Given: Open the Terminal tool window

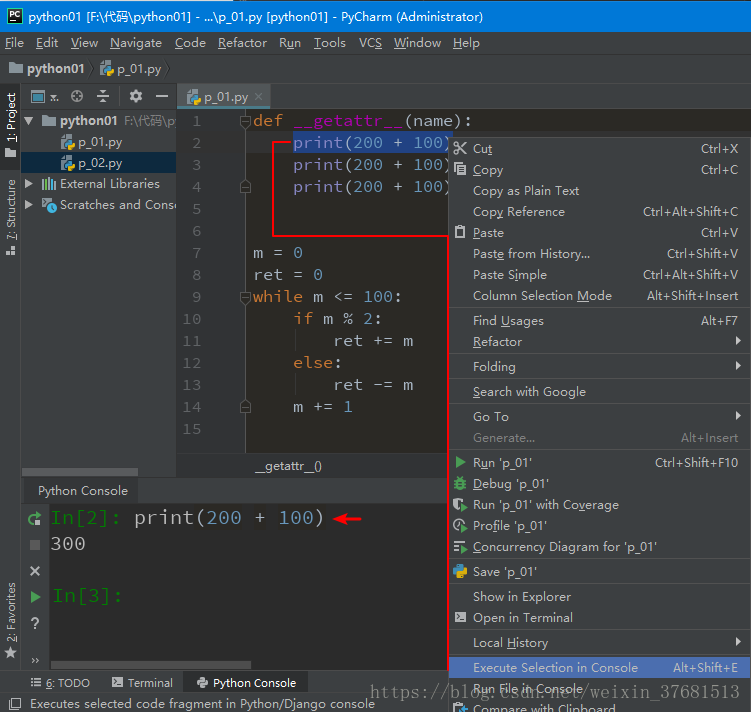Looking at the screenshot, I should point(142,683).
